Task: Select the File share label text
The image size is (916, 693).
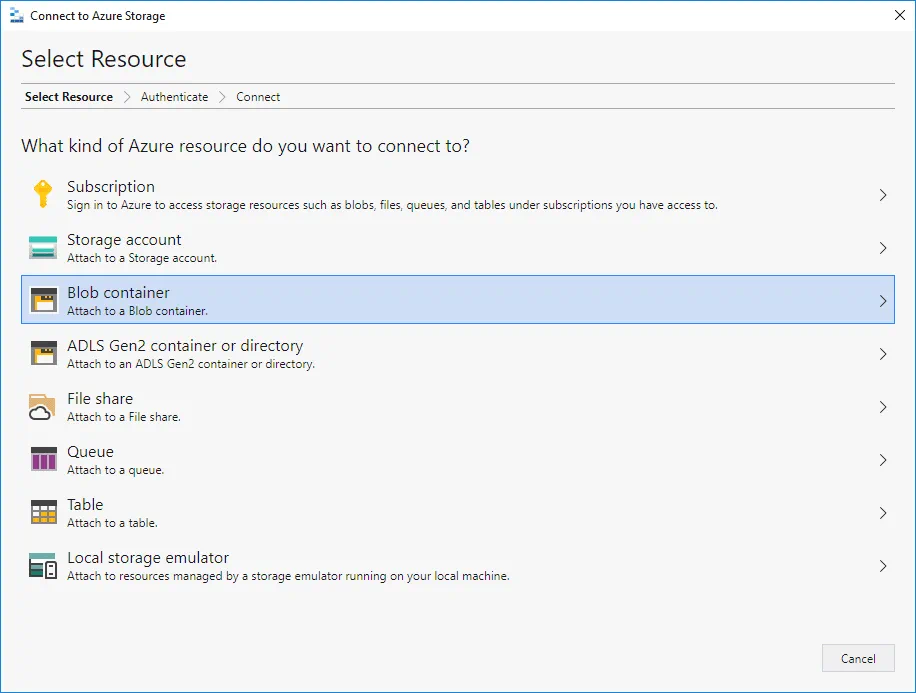Action: tap(100, 399)
